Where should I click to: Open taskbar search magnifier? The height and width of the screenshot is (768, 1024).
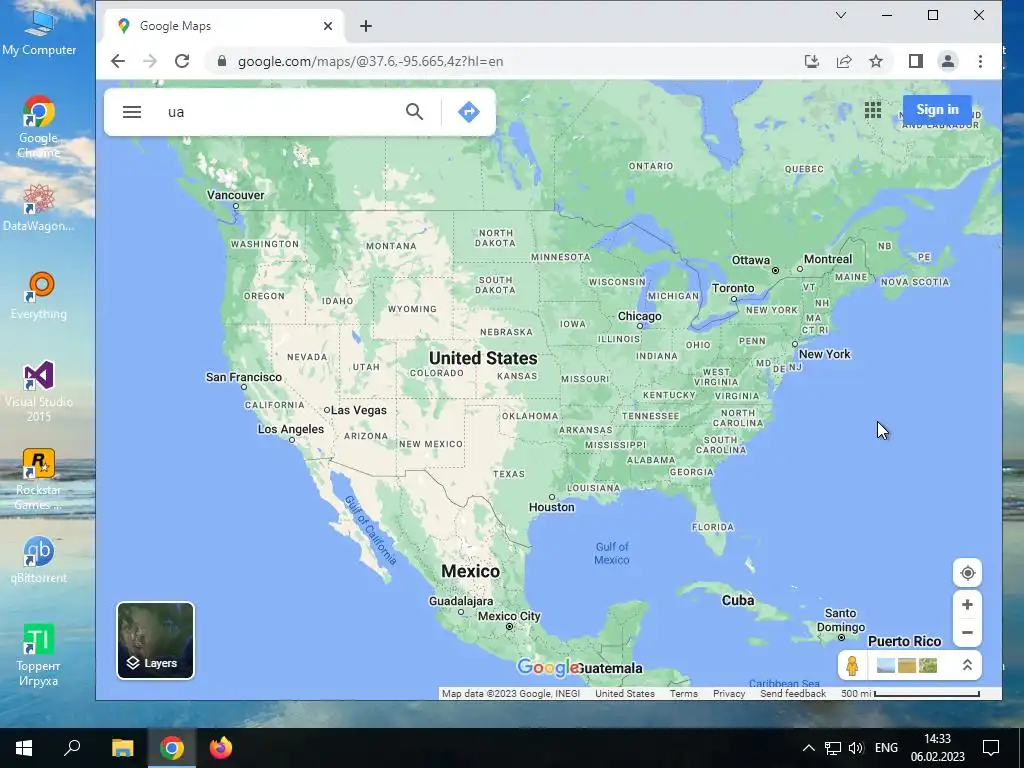(x=72, y=748)
